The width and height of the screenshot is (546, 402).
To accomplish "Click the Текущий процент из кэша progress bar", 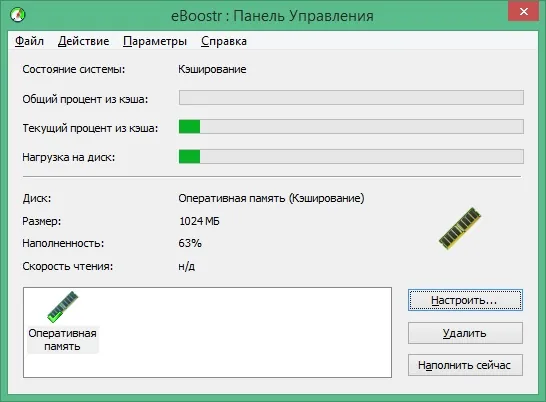I will 351,127.
